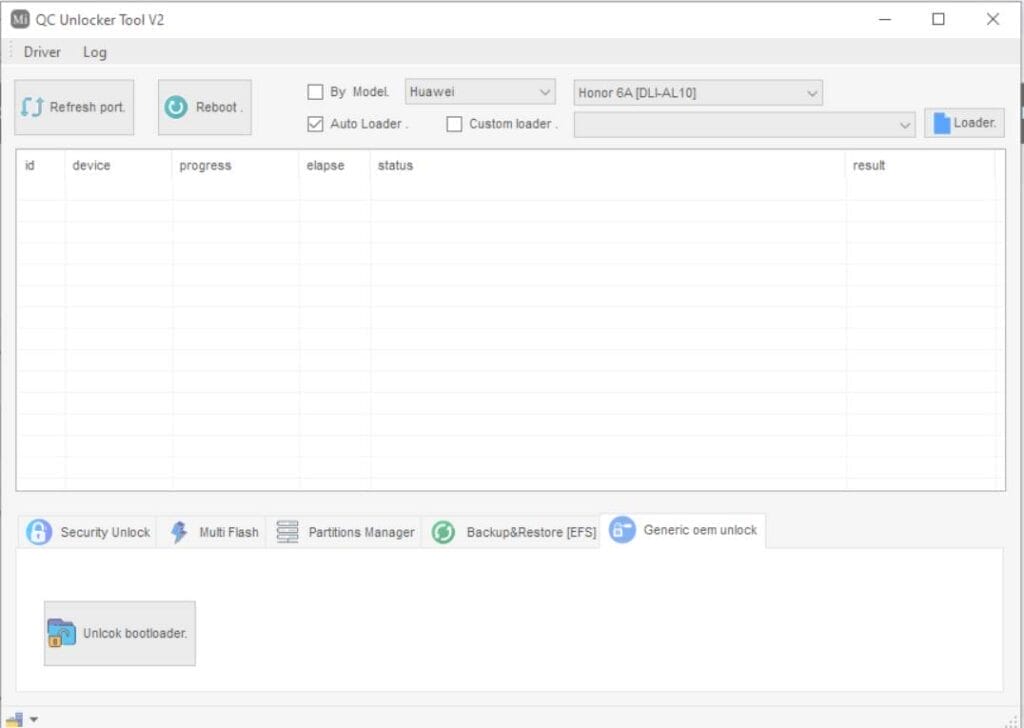Uncheck the Auto Loader checkbox
Image resolution: width=1024 pixels, height=728 pixels.
(x=315, y=124)
